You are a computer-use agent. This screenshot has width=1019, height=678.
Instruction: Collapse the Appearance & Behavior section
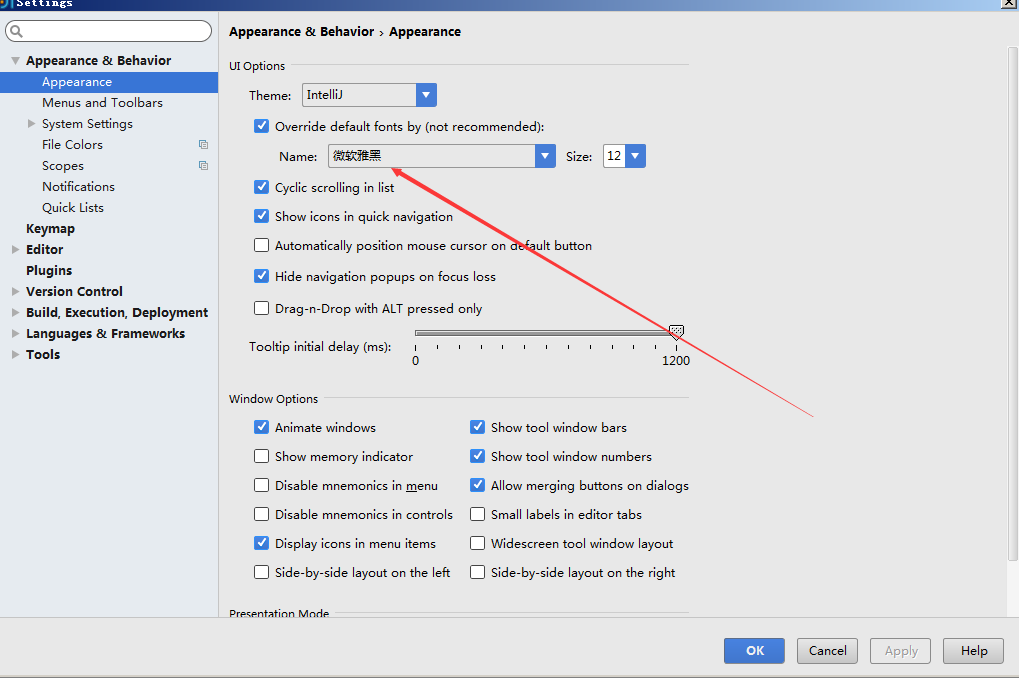(15, 61)
